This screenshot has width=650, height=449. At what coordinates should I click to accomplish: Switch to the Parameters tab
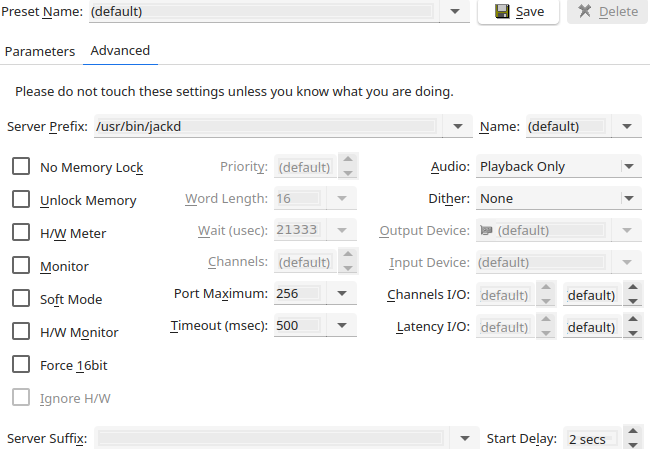[40, 51]
